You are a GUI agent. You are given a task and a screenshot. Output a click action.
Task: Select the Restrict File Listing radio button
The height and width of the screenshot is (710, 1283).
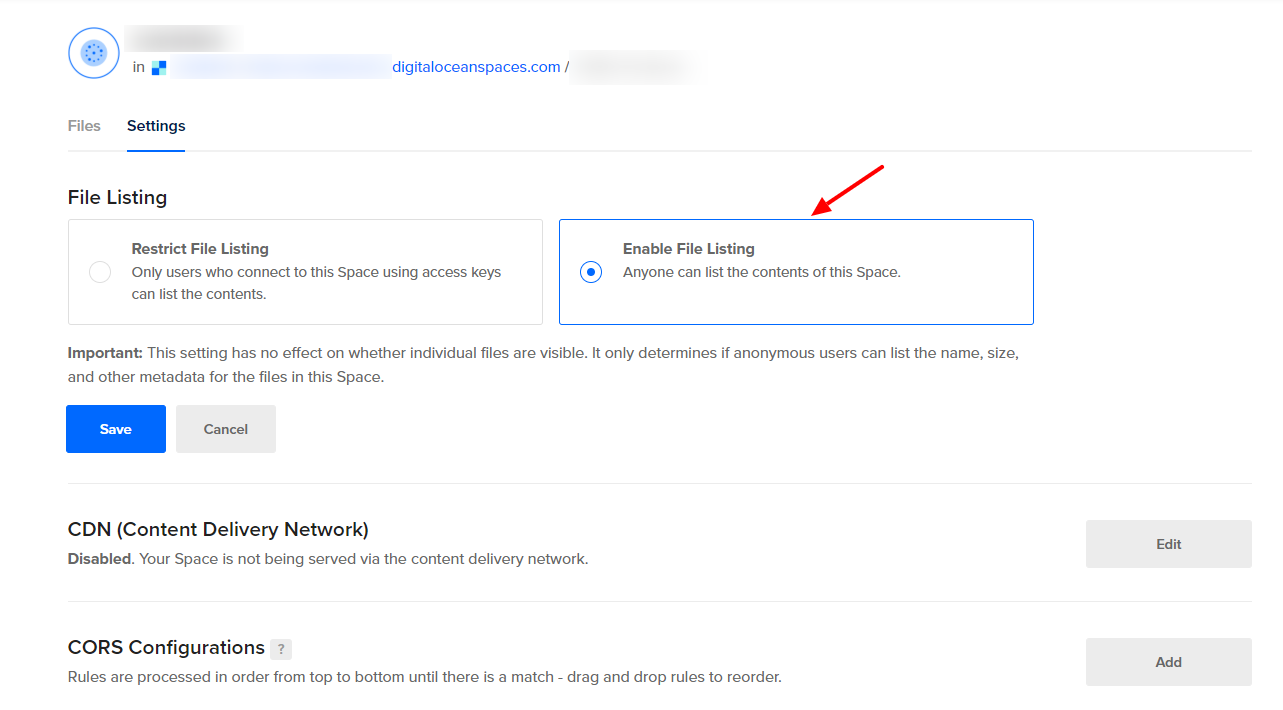[x=100, y=272]
